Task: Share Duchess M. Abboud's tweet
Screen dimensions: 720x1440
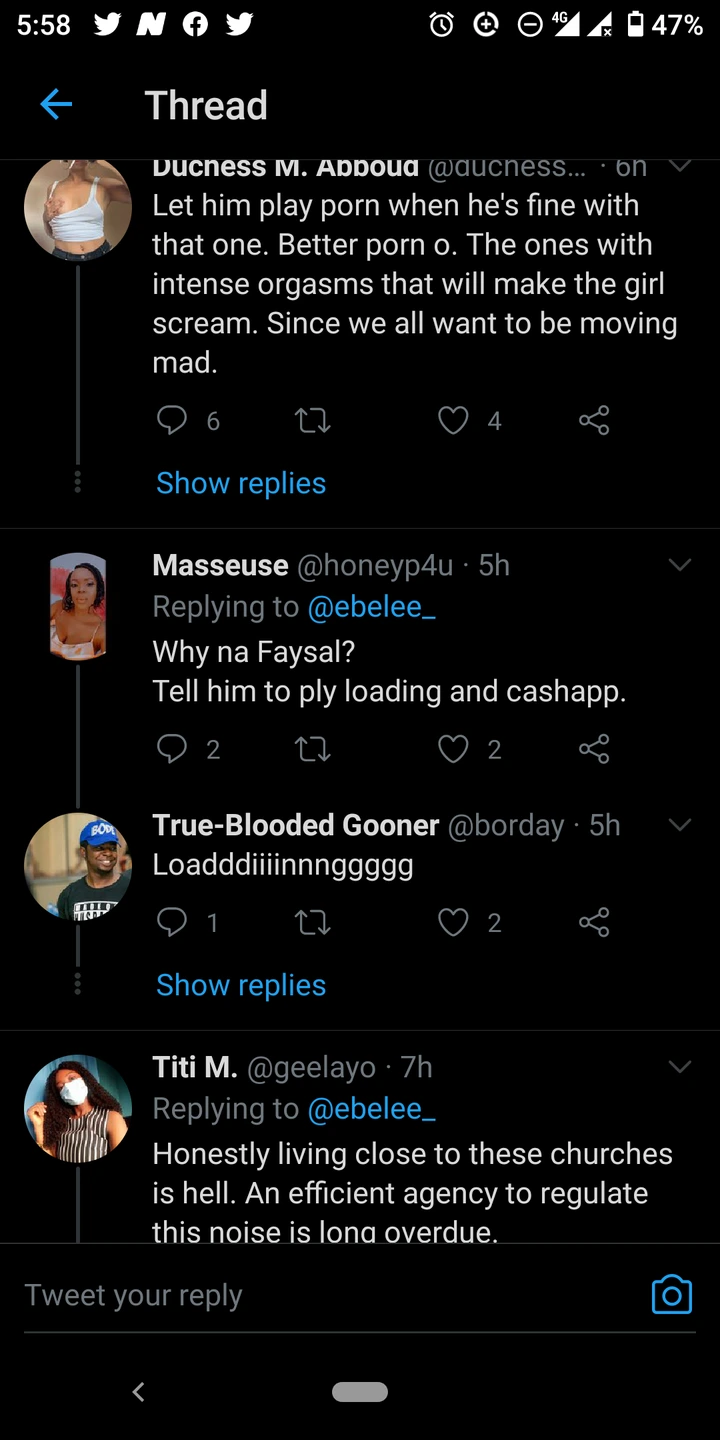Action: 594,421
